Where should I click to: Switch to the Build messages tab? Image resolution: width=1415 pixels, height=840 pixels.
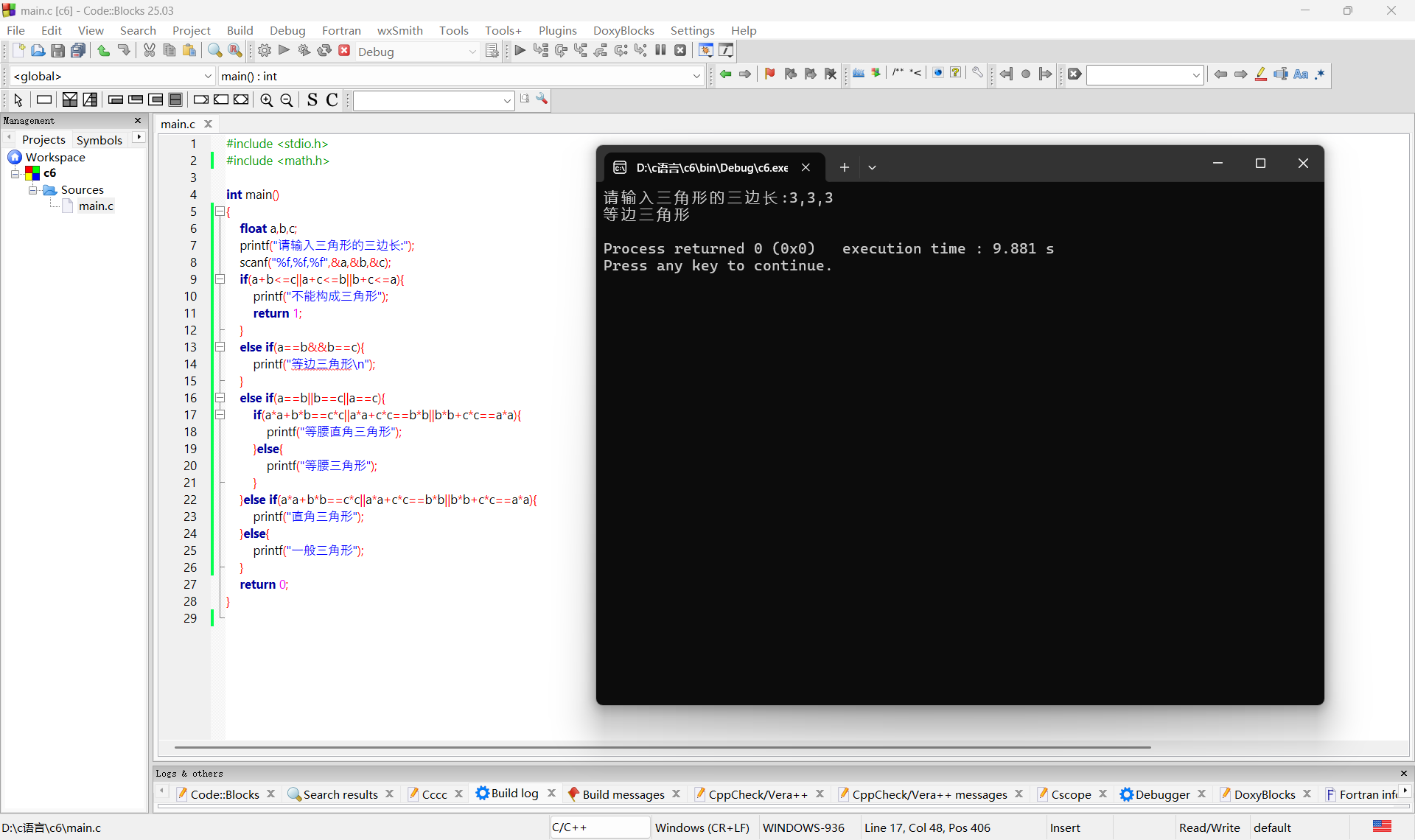coord(623,794)
